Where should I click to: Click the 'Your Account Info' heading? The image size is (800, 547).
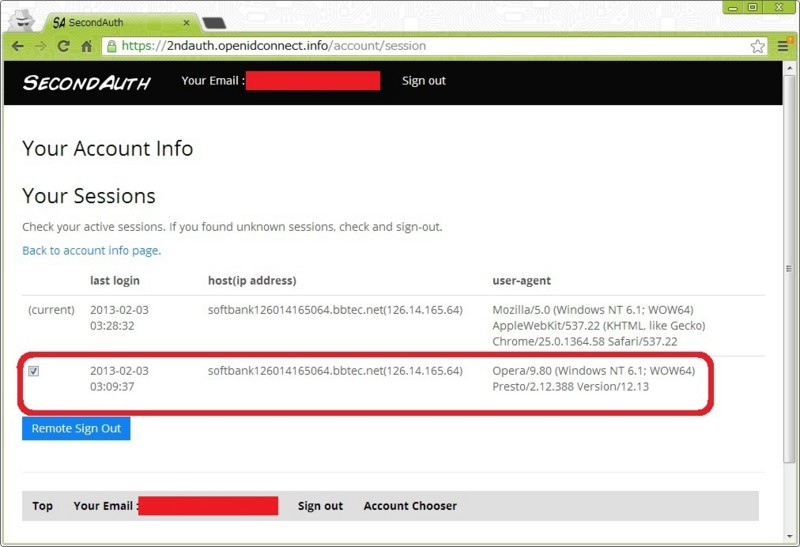[108, 148]
